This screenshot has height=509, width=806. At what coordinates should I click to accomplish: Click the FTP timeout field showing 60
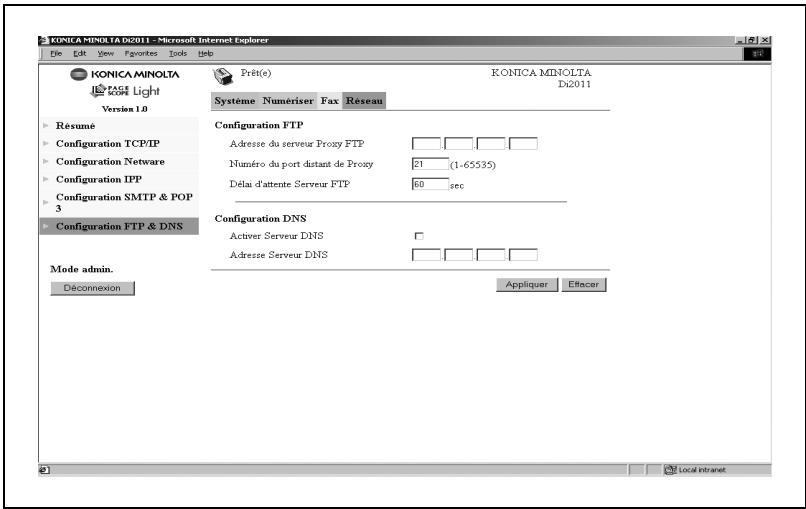coord(430,184)
